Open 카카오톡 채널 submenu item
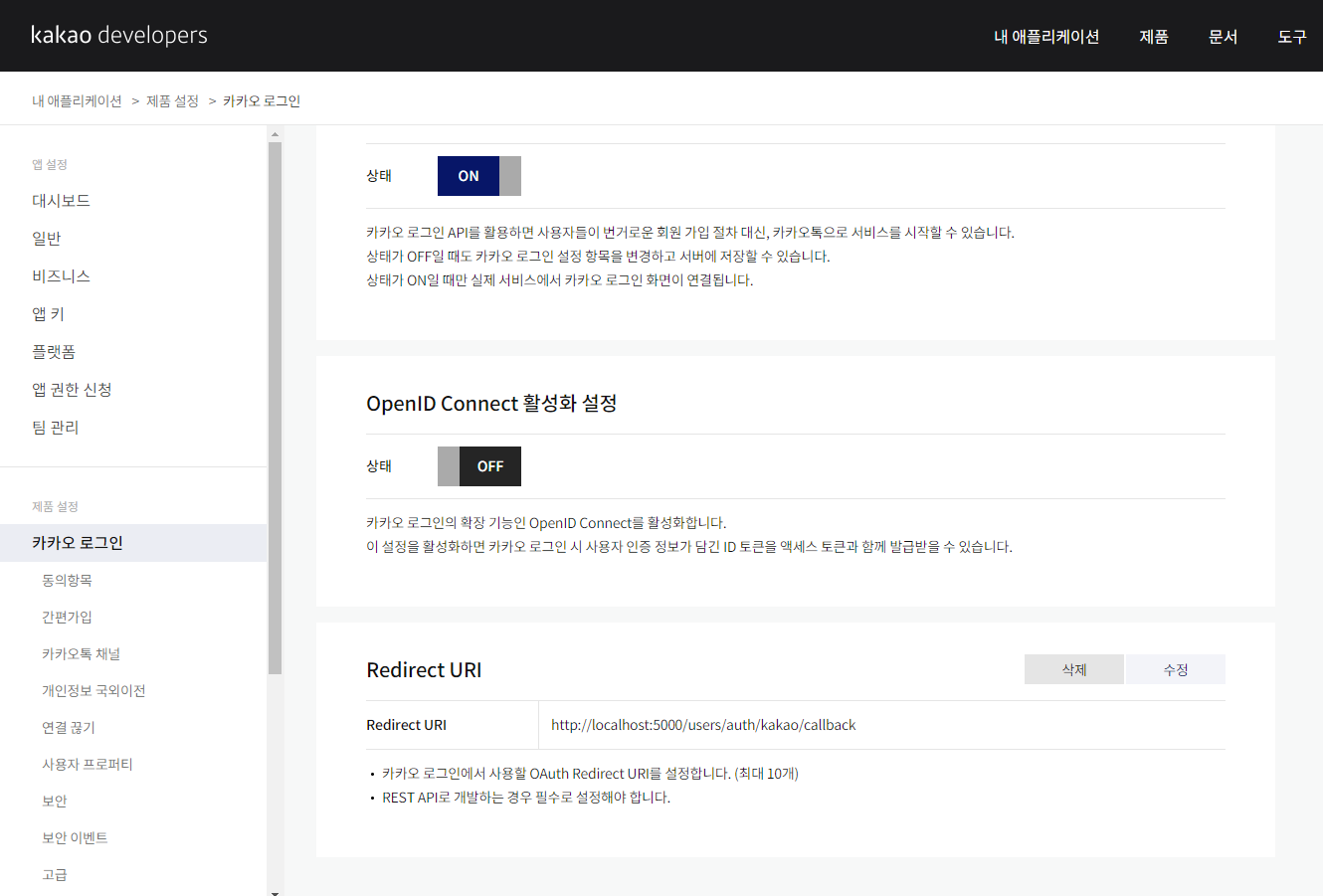The height and width of the screenshot is (896, 1323). 81,654
